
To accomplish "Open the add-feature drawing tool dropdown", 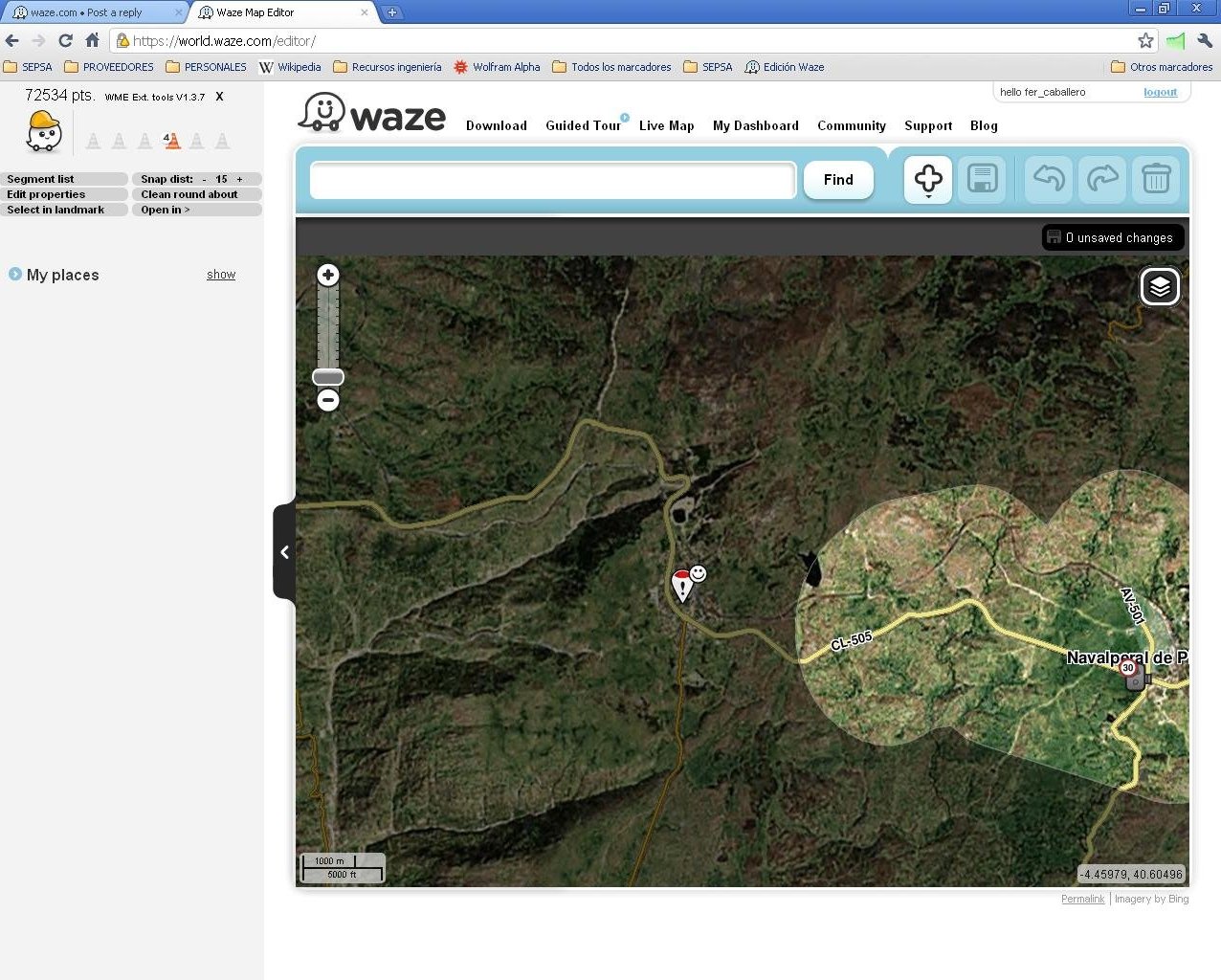I will tap(928, 180).
